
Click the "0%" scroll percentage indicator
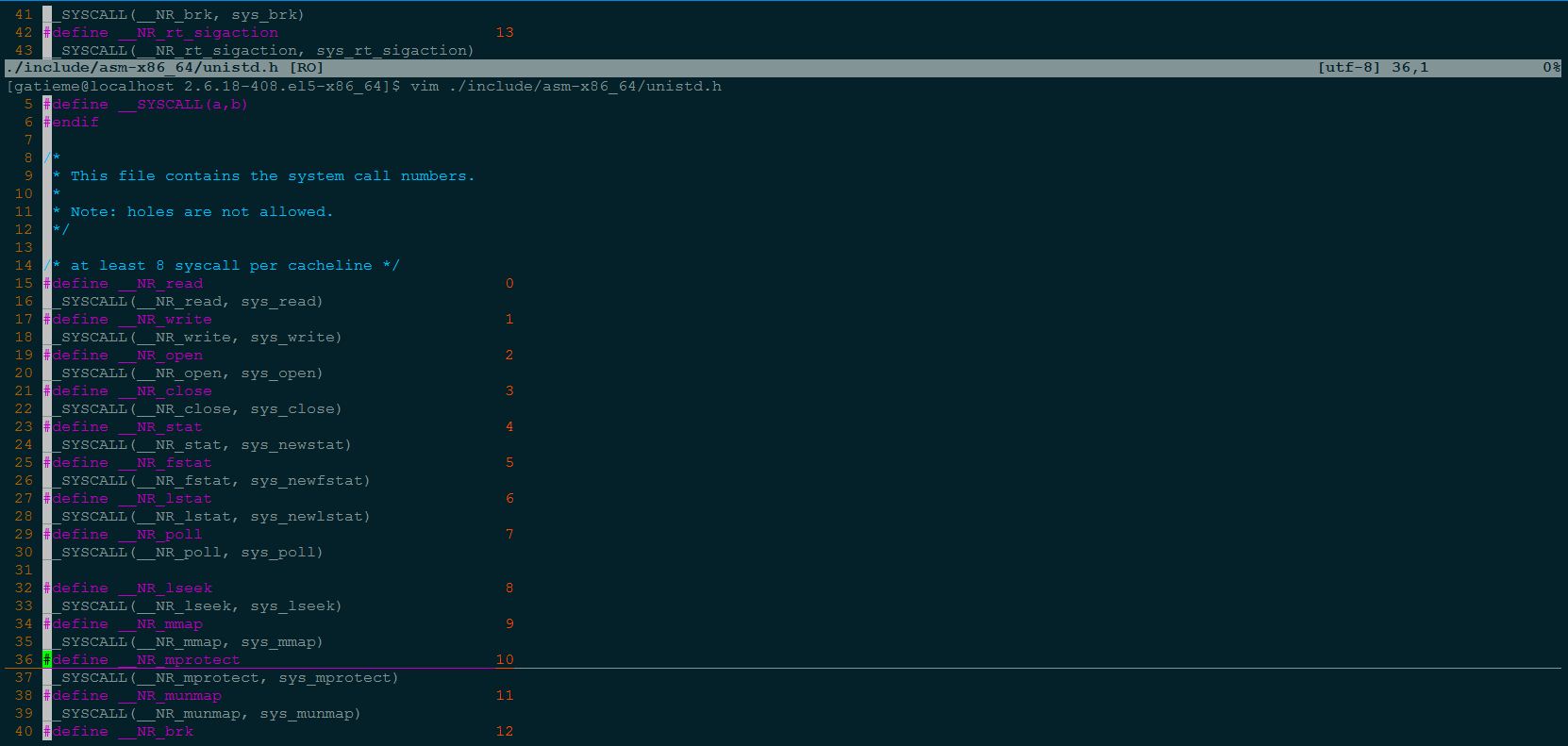(x=1551, y=68)
